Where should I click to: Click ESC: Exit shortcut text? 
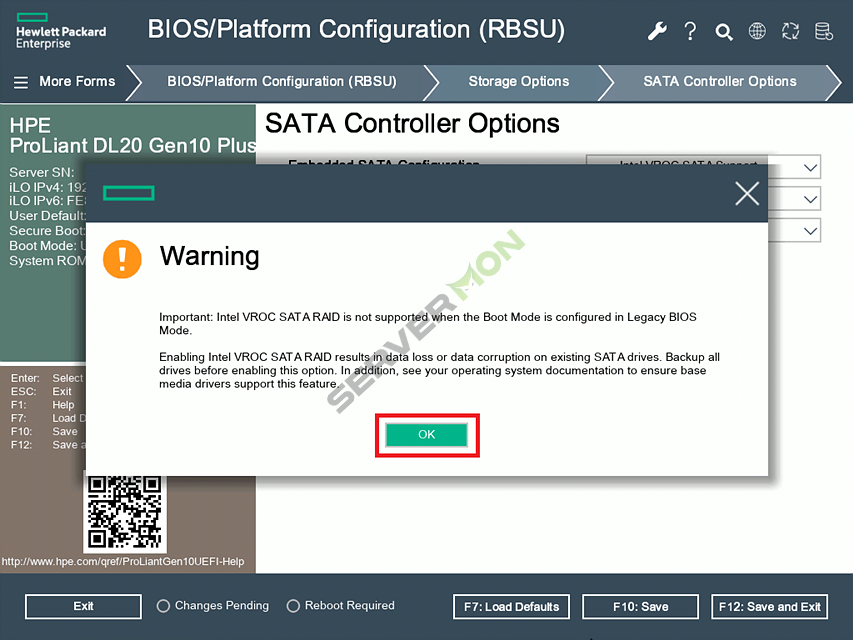pyautogui.click(x=41, y=391)
